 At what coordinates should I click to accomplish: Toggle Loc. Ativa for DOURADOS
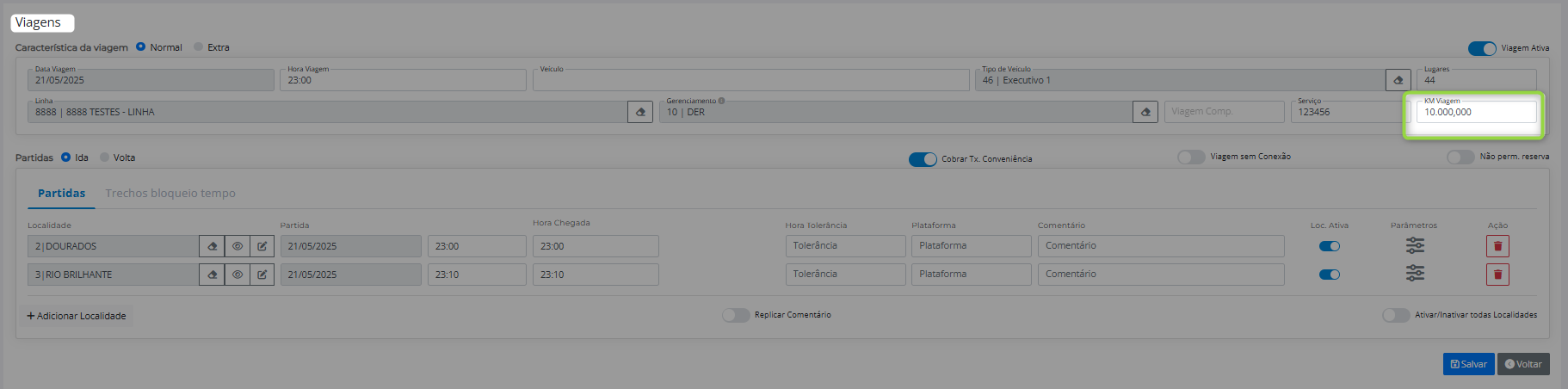1330,246
